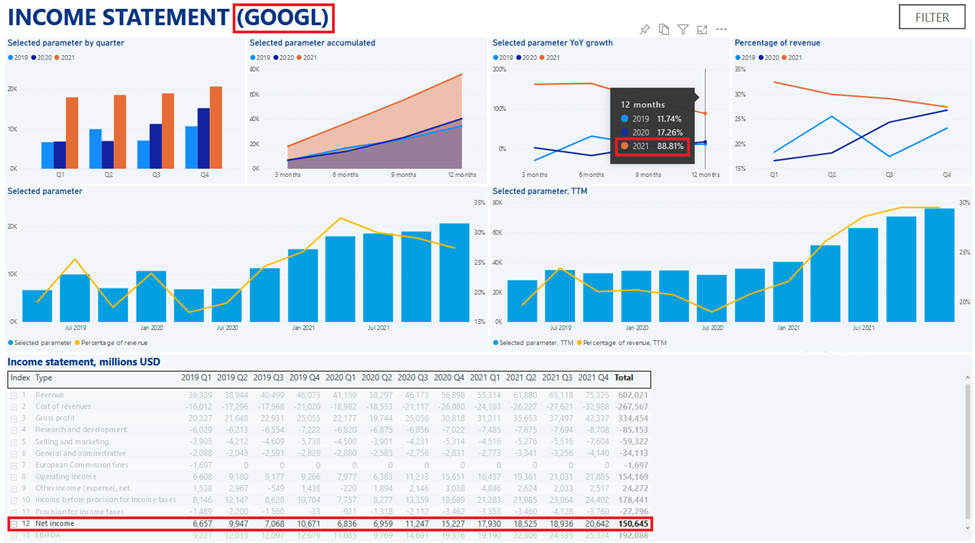Click the pin visual icon
Screen dimensions: 975x543
(645, 30)
